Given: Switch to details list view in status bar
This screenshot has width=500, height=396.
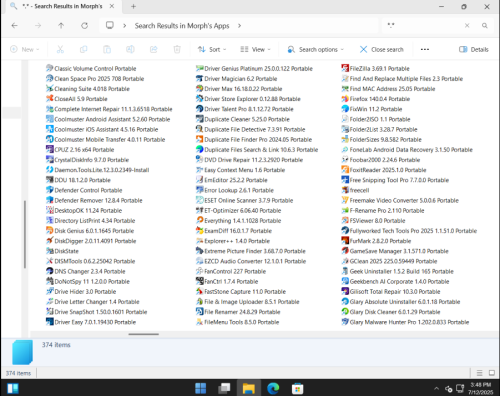Looking at the screenshot, I should pos(479,373).
